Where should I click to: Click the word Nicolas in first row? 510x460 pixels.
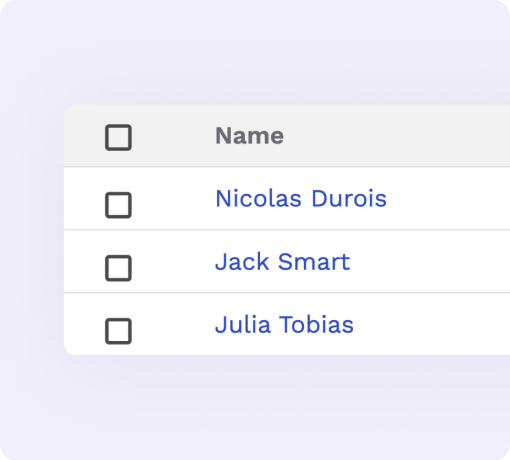(259, 199)
